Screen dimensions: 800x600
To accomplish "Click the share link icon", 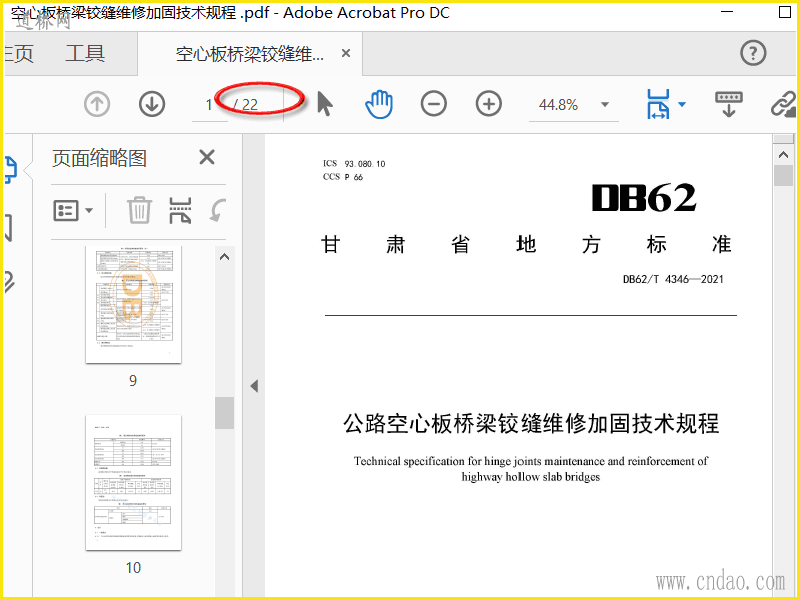I will [784, 104].
